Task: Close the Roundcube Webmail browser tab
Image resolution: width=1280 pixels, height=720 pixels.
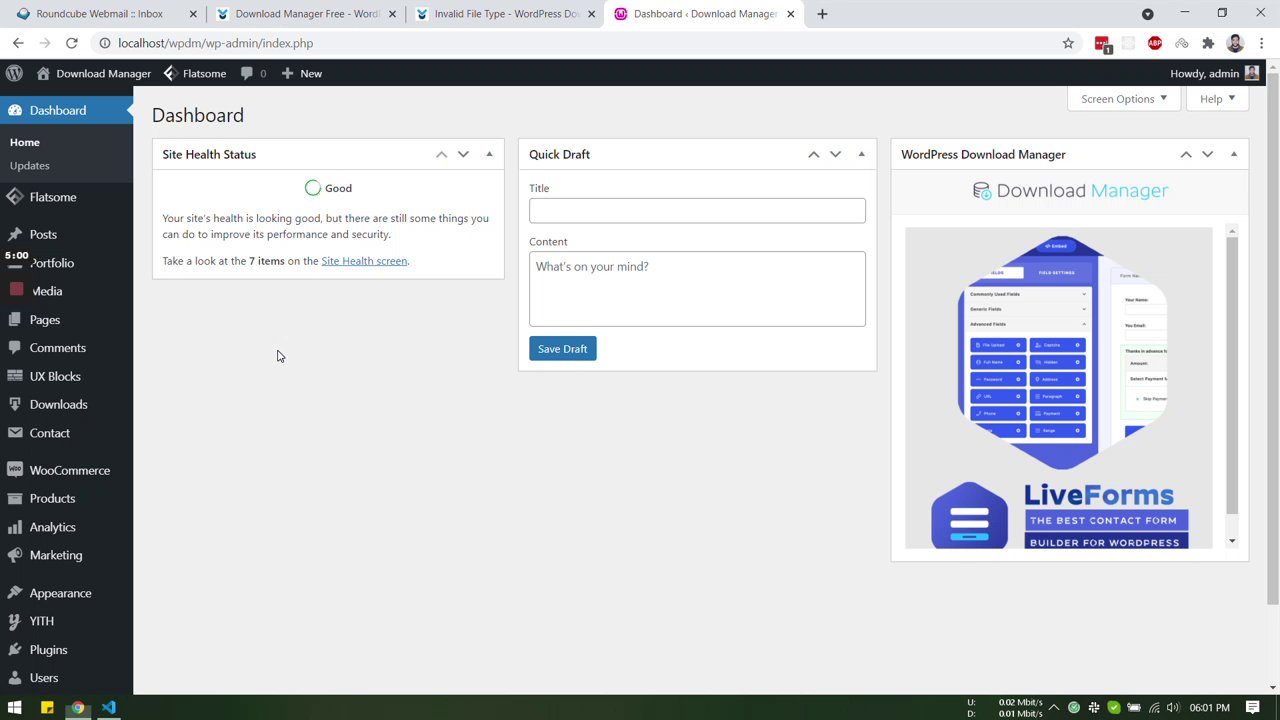Action: pos(193,14)
